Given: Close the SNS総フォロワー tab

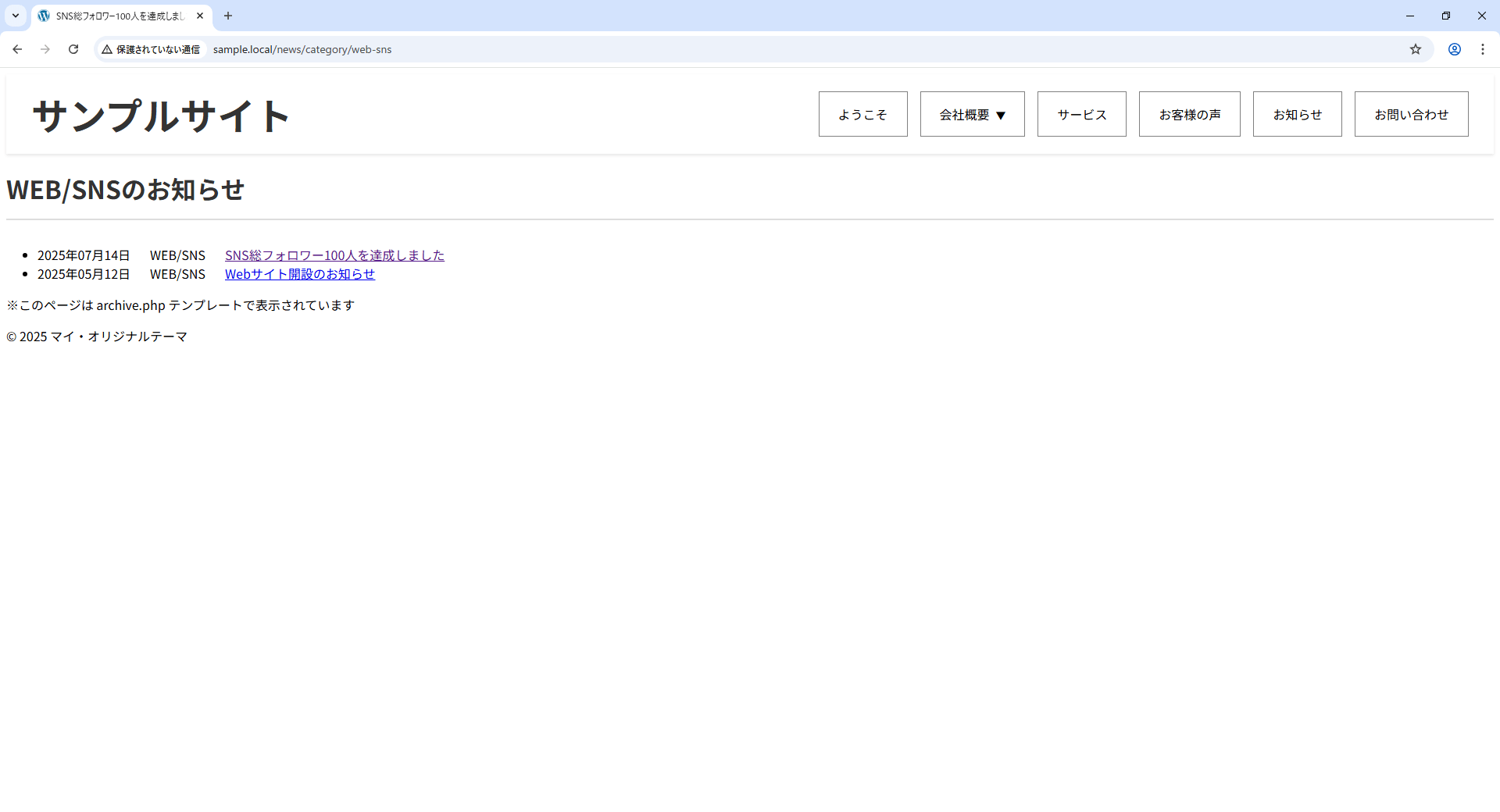Looking at the screenshot, I should pyautogui.click(x=200, y=16).
